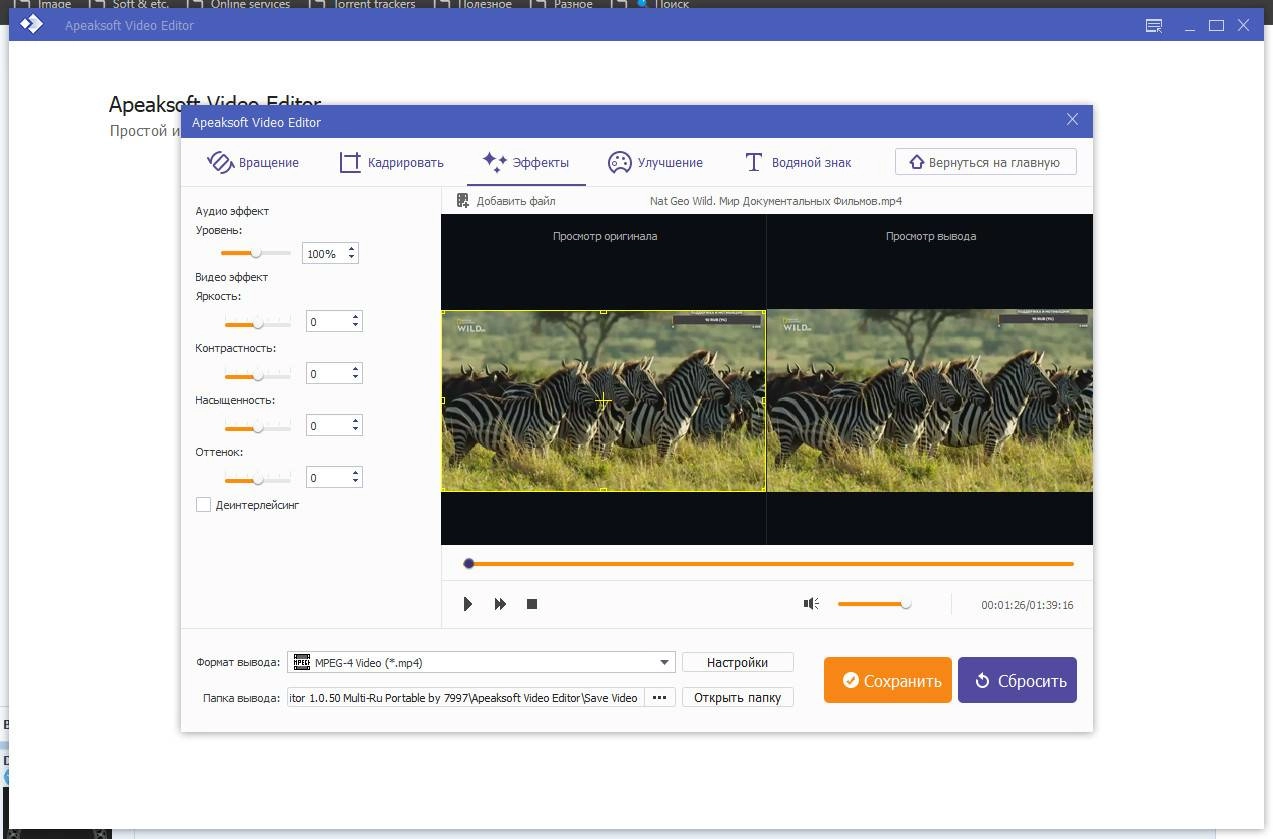Click Открыть папку button
1273x839 pixels.
pos(738,697)
